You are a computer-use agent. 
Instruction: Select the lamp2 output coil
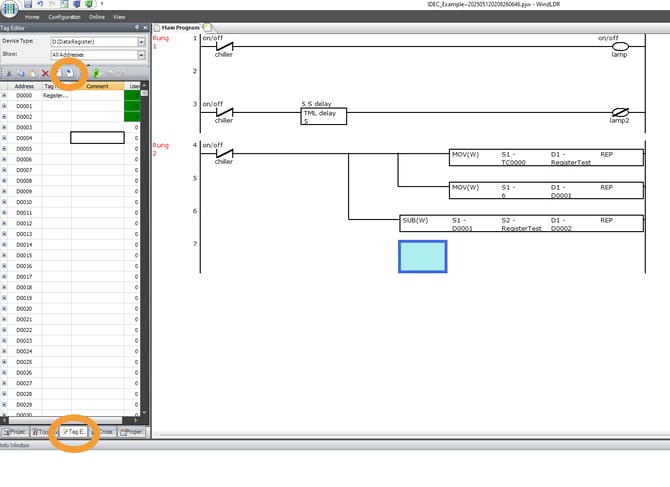620,112
